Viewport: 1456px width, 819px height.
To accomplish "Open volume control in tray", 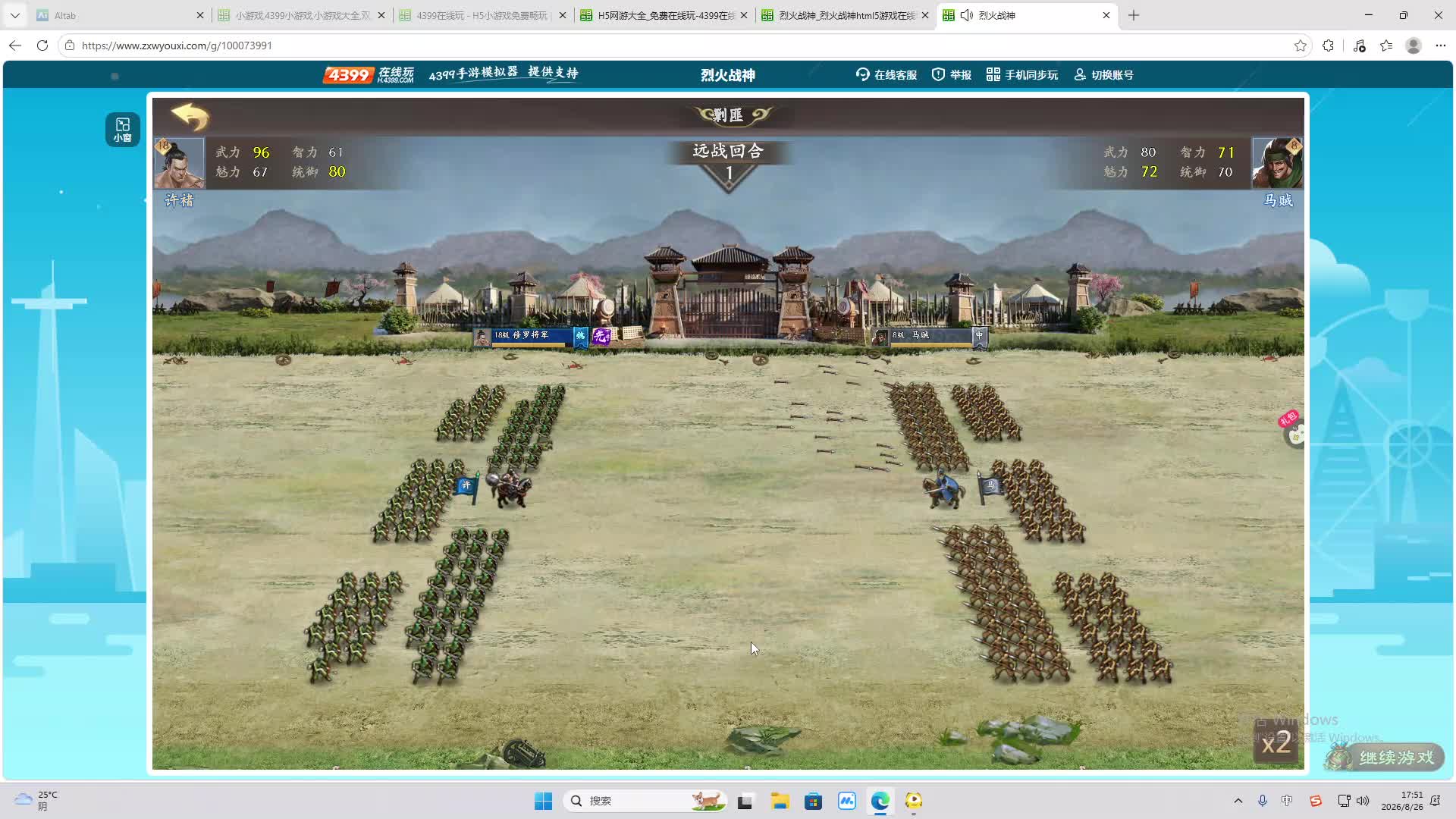I will [x=1363, y=801].
